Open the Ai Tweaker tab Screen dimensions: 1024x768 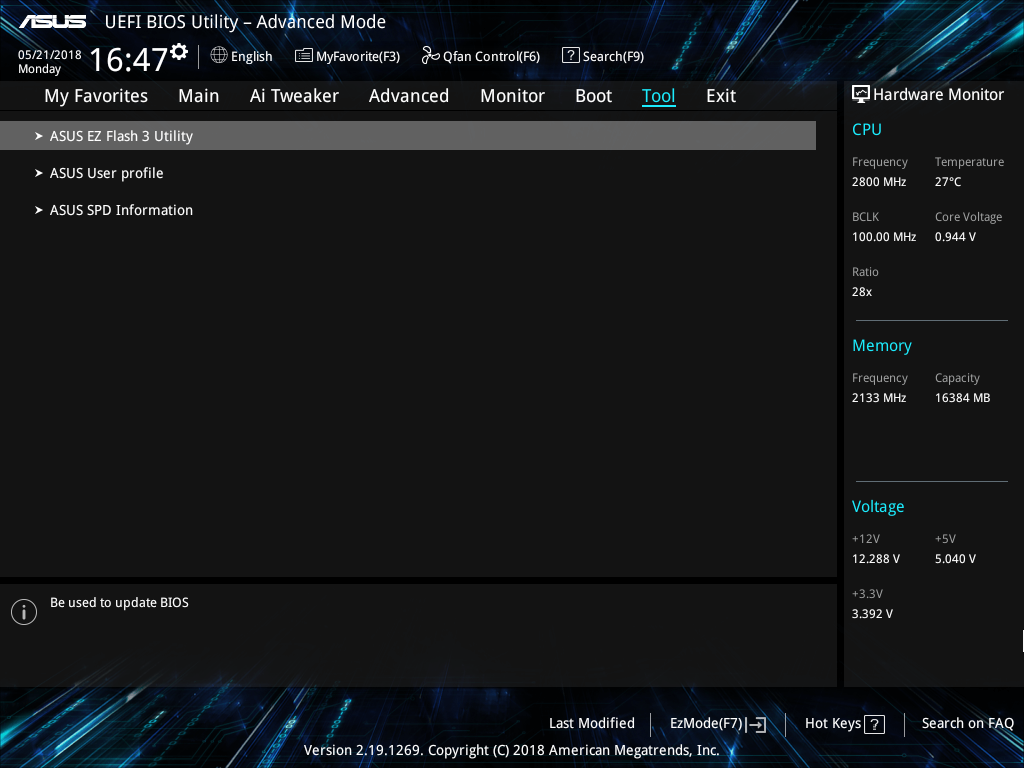294,96
